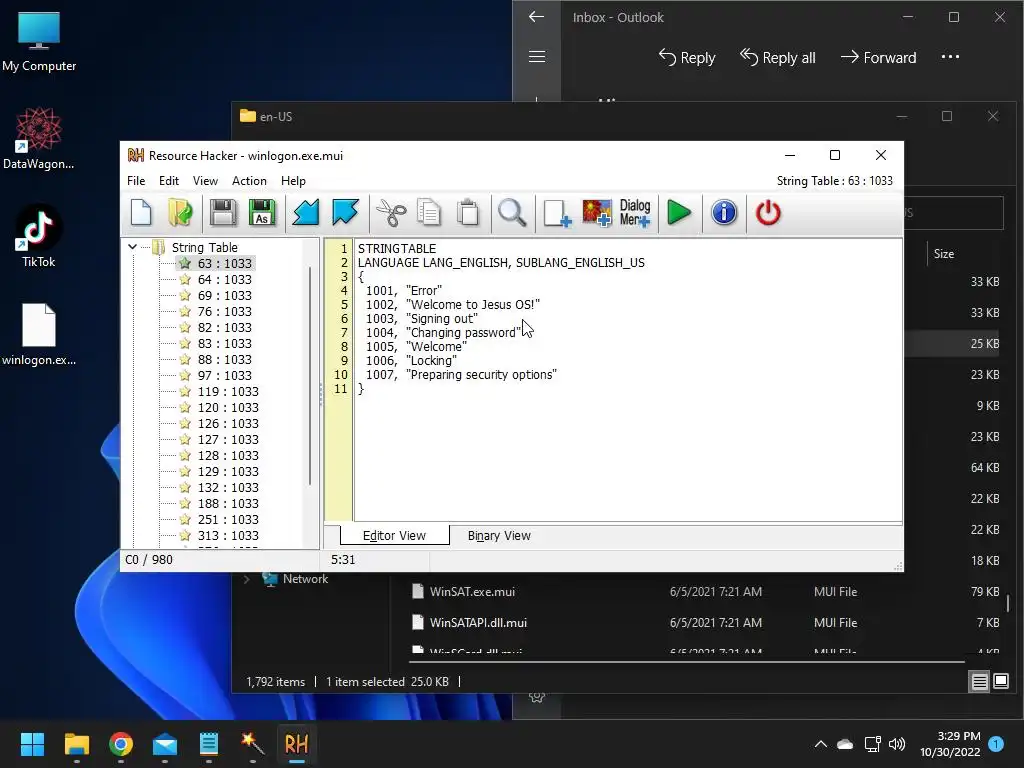This screenshot has width=1024, height=768.
Task: Select tree entry 132 : 1033
Action: point(228,487)
